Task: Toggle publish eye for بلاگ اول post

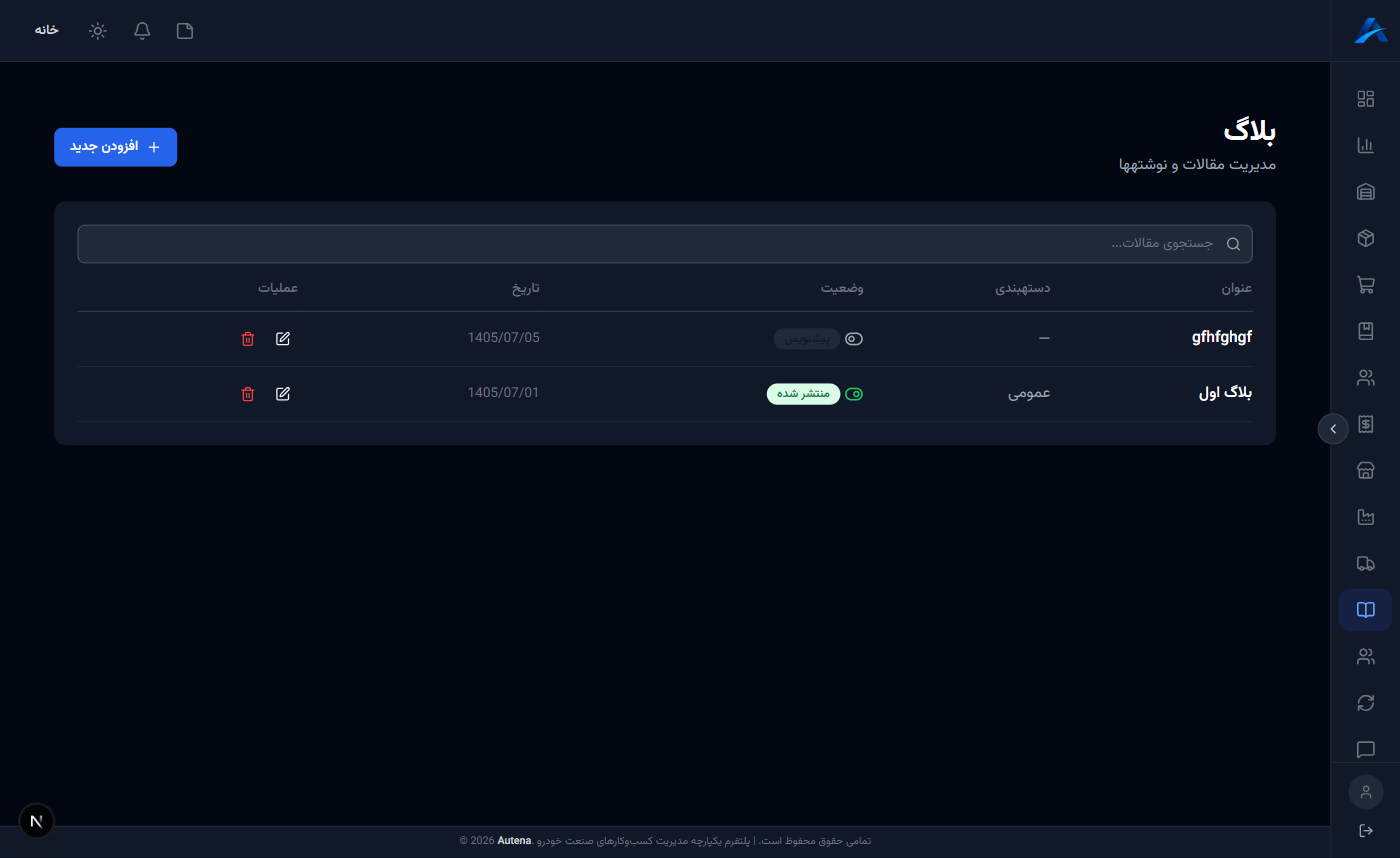Action: tap(854, 394)
